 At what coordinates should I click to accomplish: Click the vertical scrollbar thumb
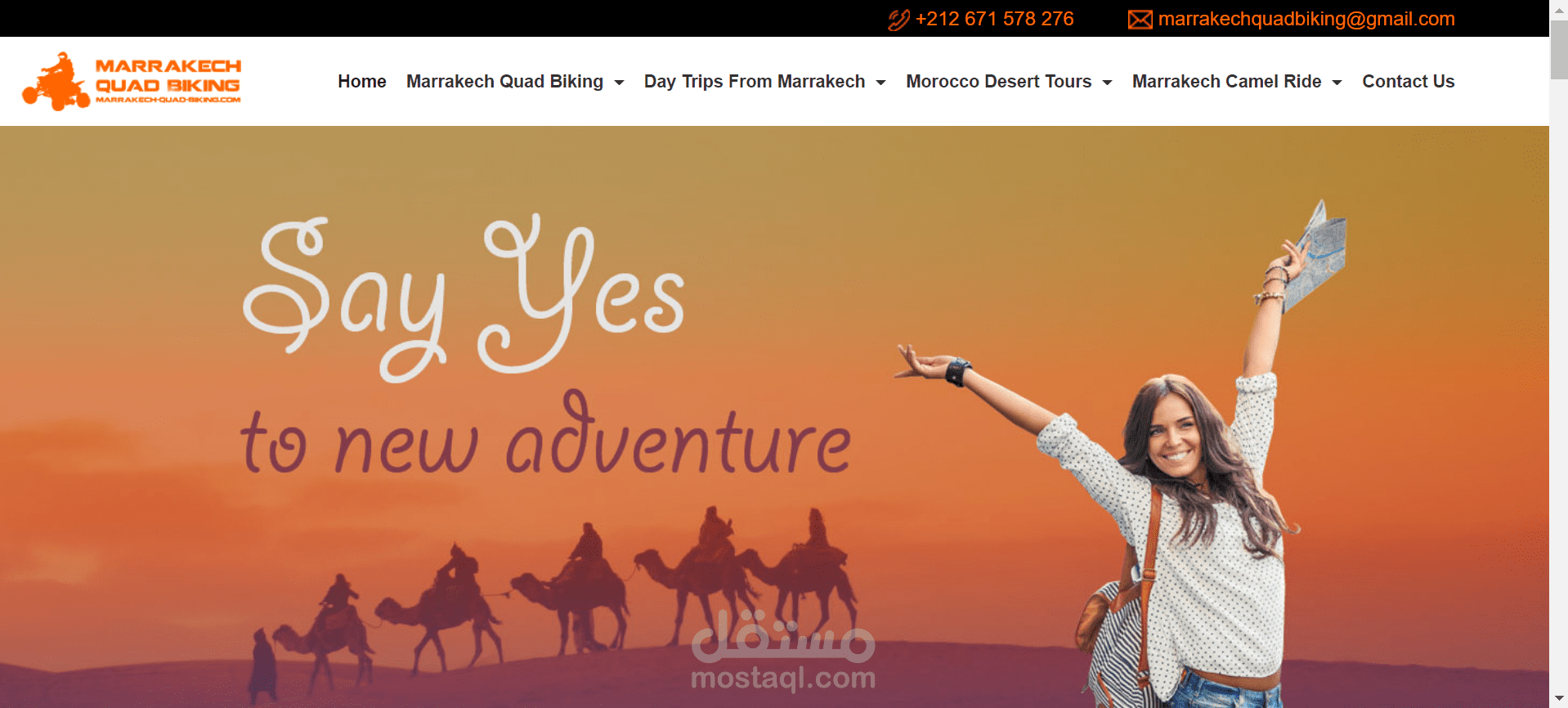tap(1558, 49)
